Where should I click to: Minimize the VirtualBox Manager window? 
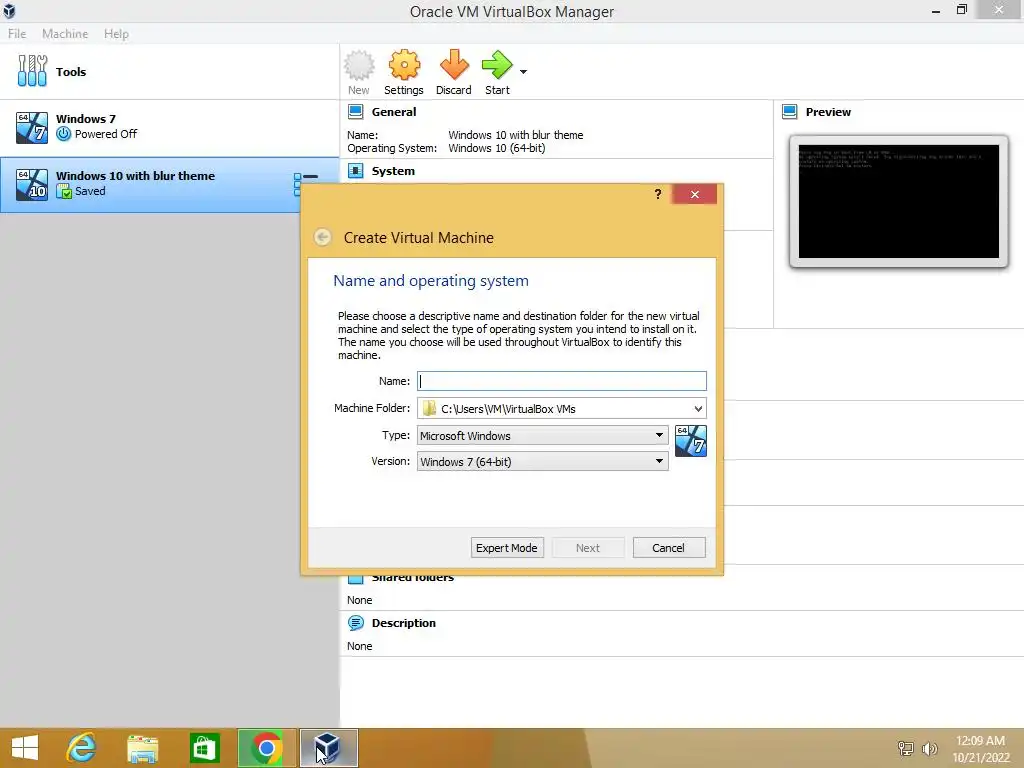tap(936, 11)
